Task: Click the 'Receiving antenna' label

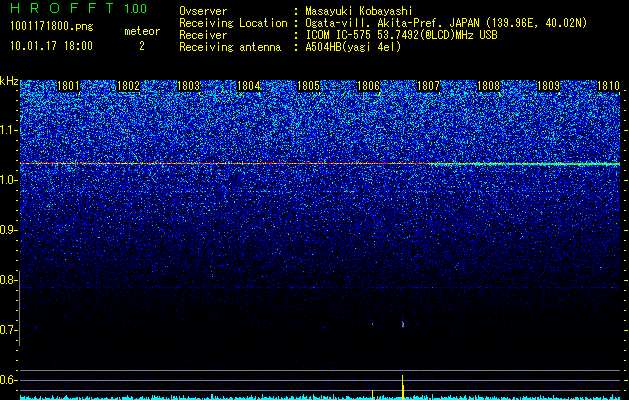Action: pyautogui.click(x=230, y=47)
